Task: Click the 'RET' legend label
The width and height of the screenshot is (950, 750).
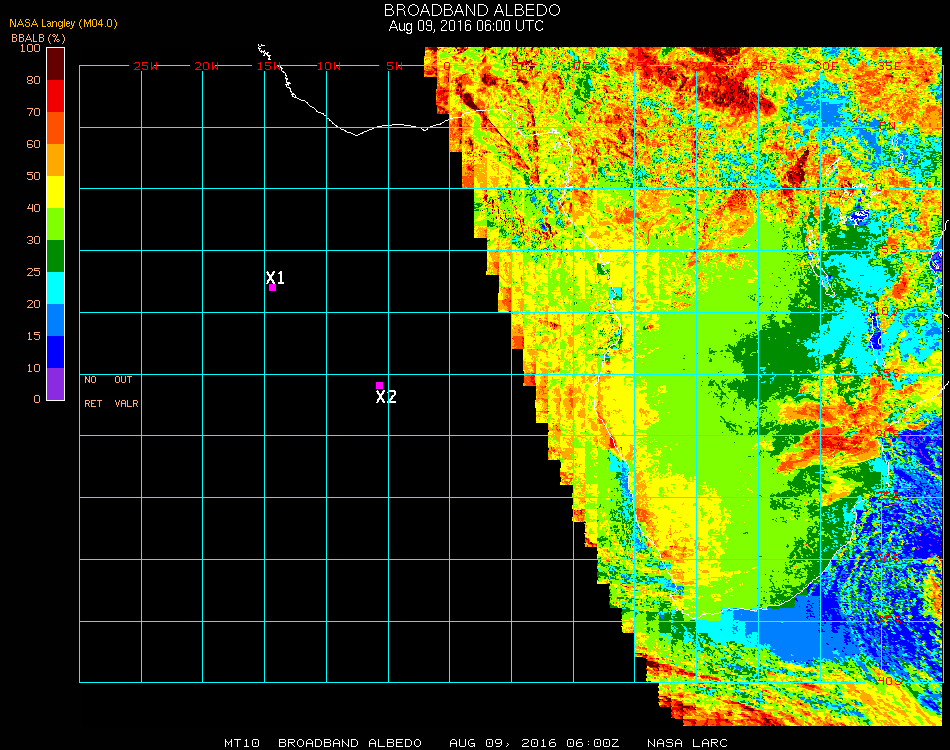Action: (x=93, y=403)
